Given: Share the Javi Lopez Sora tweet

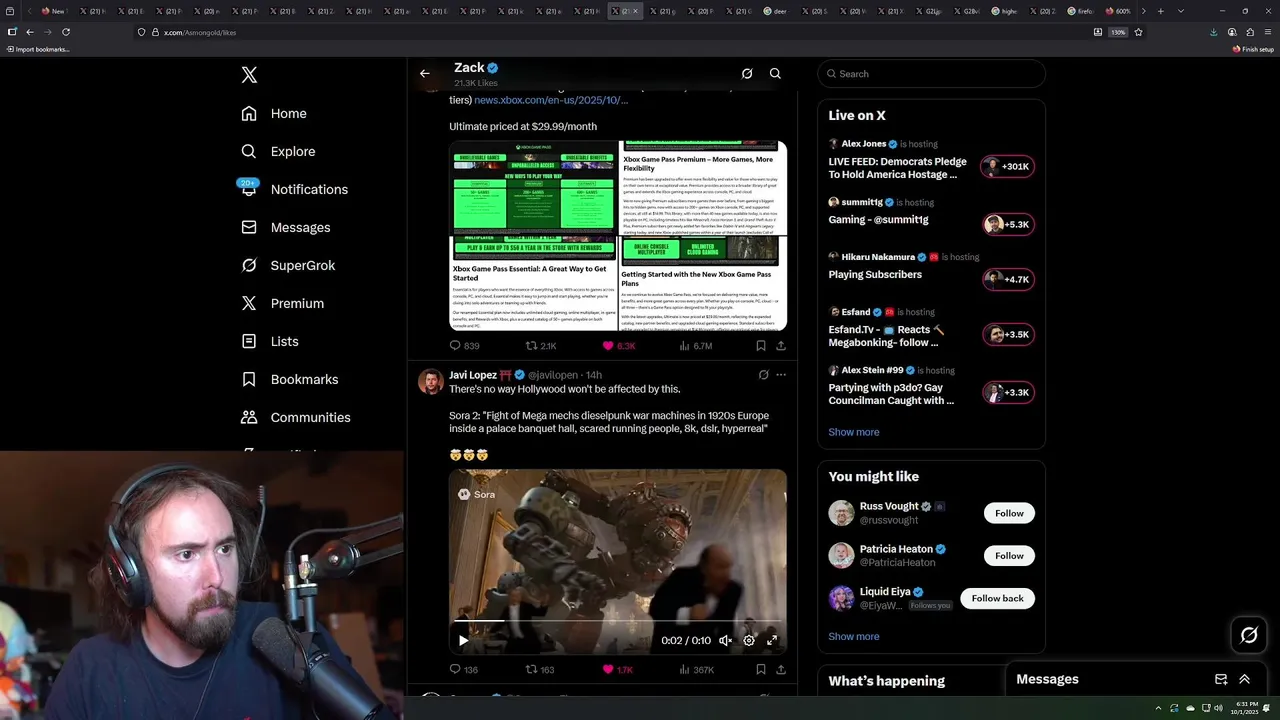Looking at the screenshot, I should [x=781, y=669].
